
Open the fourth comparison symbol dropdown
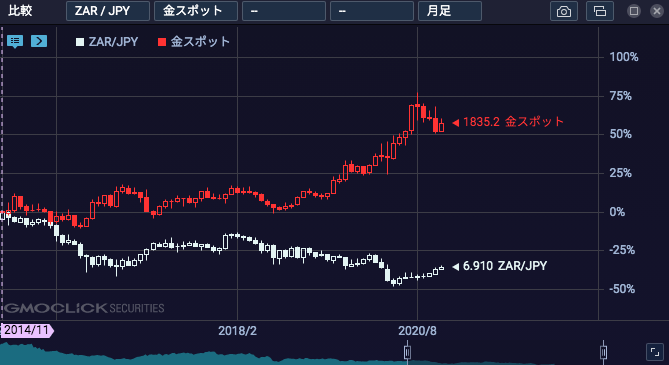click(372, 11)
